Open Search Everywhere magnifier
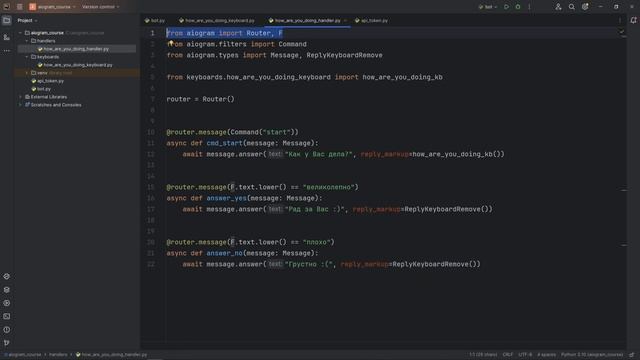The height and width of the screenshot is (360, 640). coord(571,7)
